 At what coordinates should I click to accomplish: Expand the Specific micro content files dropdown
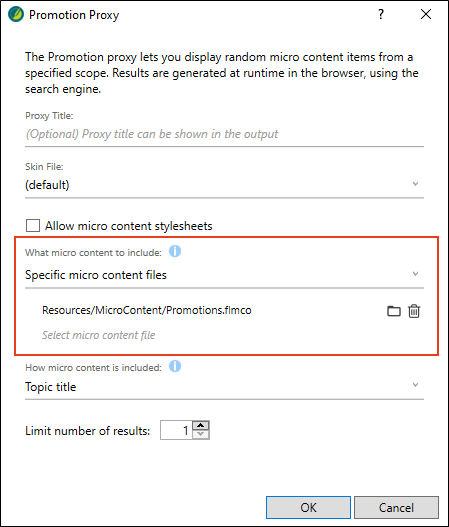point(224,275)
